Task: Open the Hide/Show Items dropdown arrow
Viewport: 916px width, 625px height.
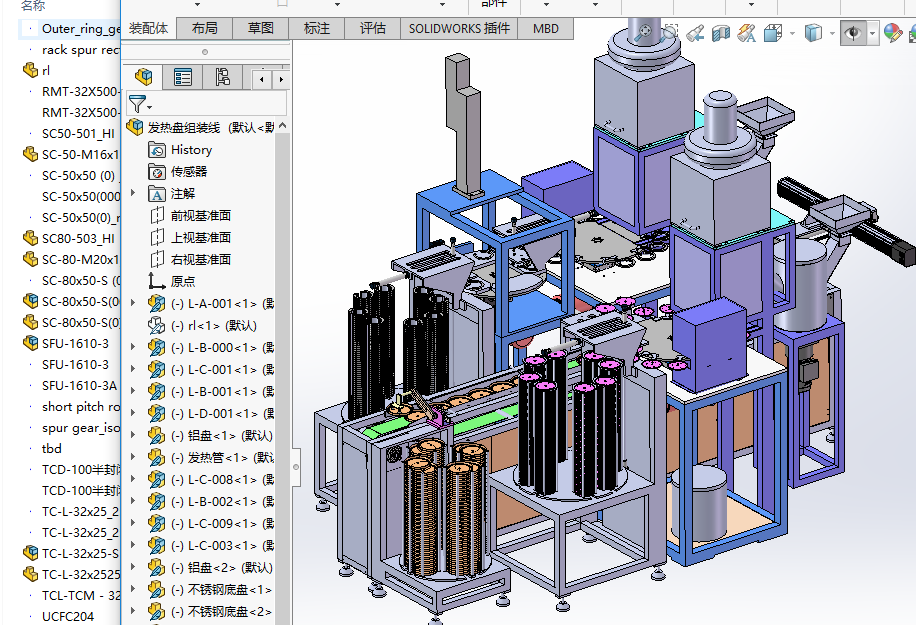Action: pos(872,34)
